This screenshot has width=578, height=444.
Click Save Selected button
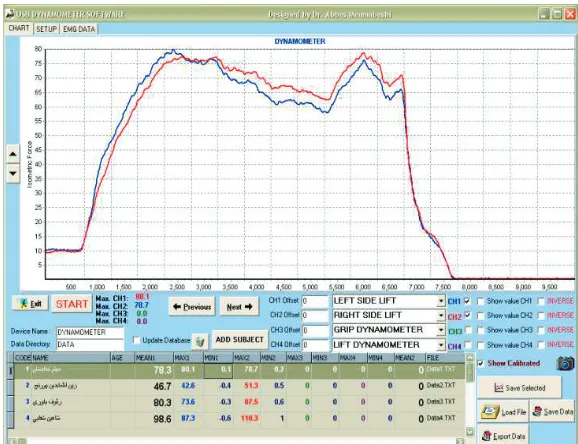[x=520, y=388]
